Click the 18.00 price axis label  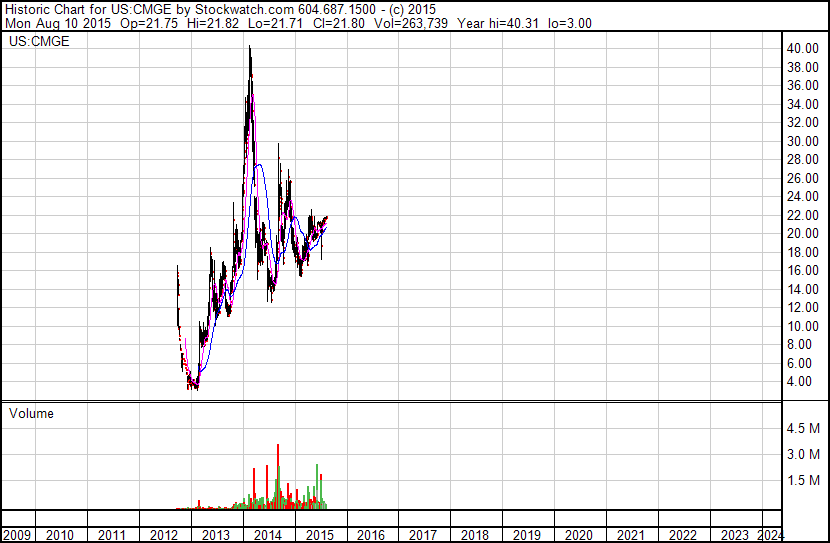pyautogui.click(x=802, y=252)
